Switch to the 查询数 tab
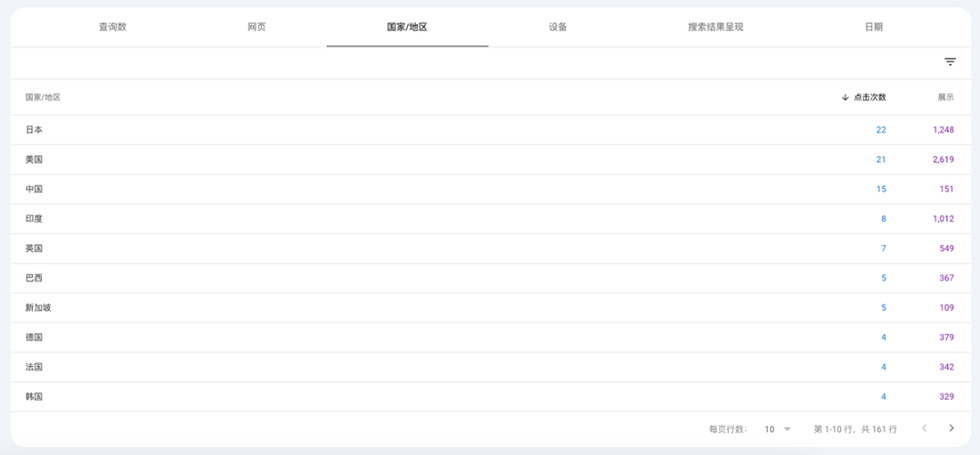Screen dimensions: 980x455 tap(112, 27)
